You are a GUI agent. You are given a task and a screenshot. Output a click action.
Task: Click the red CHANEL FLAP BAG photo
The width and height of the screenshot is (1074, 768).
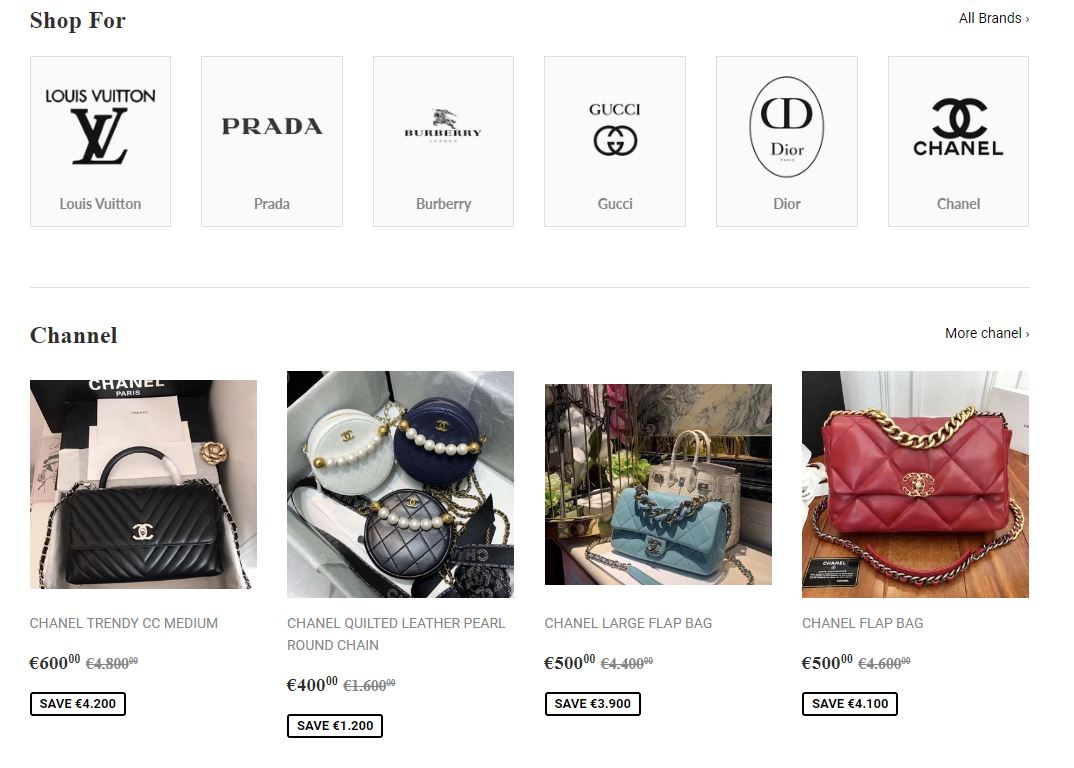pos(915,484)
